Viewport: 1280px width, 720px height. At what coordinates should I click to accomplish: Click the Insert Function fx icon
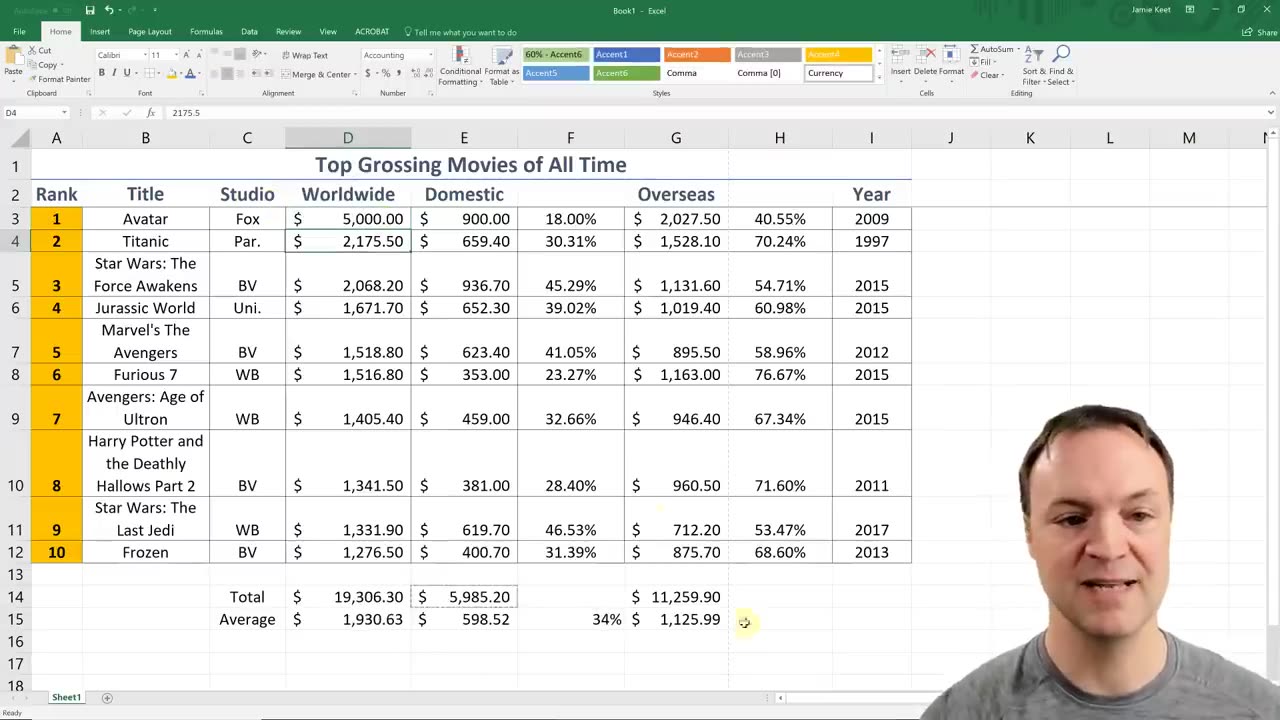click(150, 113)
